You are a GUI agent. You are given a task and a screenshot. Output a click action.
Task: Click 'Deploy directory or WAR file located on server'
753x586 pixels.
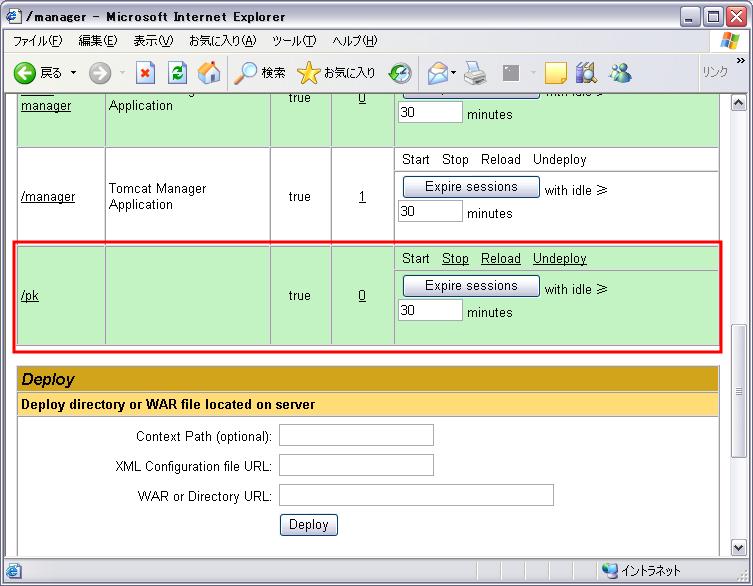[x=168, y=404]
